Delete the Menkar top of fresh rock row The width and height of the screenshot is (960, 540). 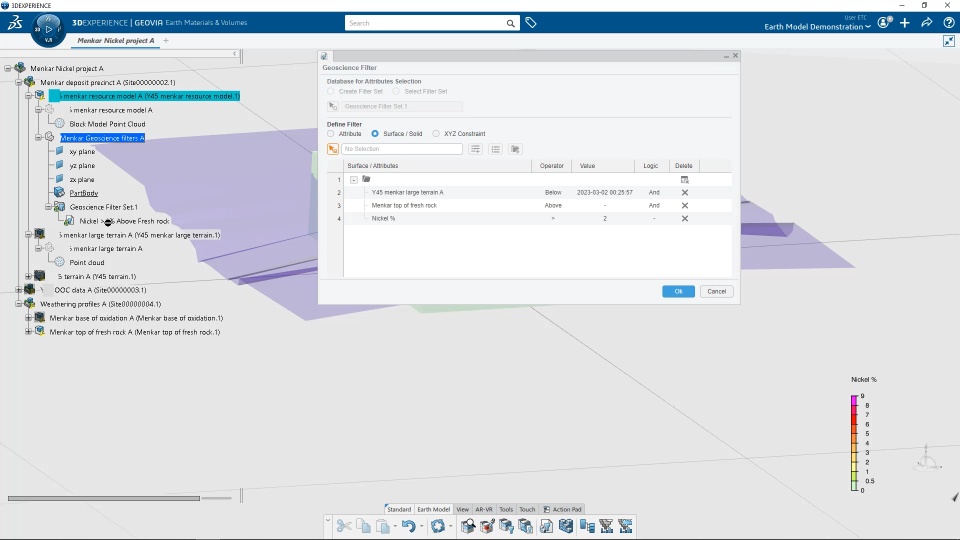(684, 206)
